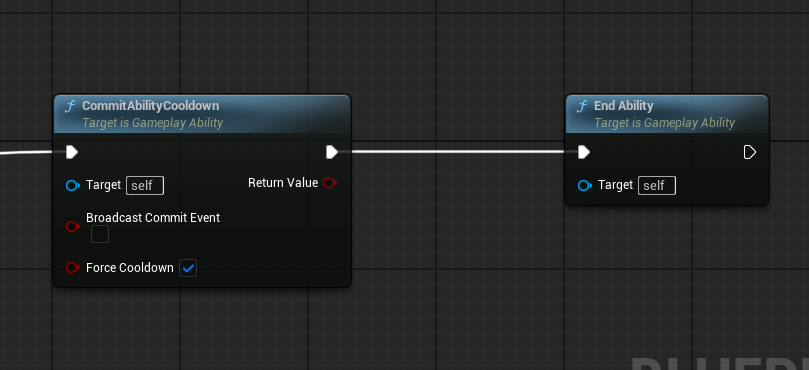Click the End Ability output execution pin
The height and width of the screenshot is (370, 809).
coord(750,152)
